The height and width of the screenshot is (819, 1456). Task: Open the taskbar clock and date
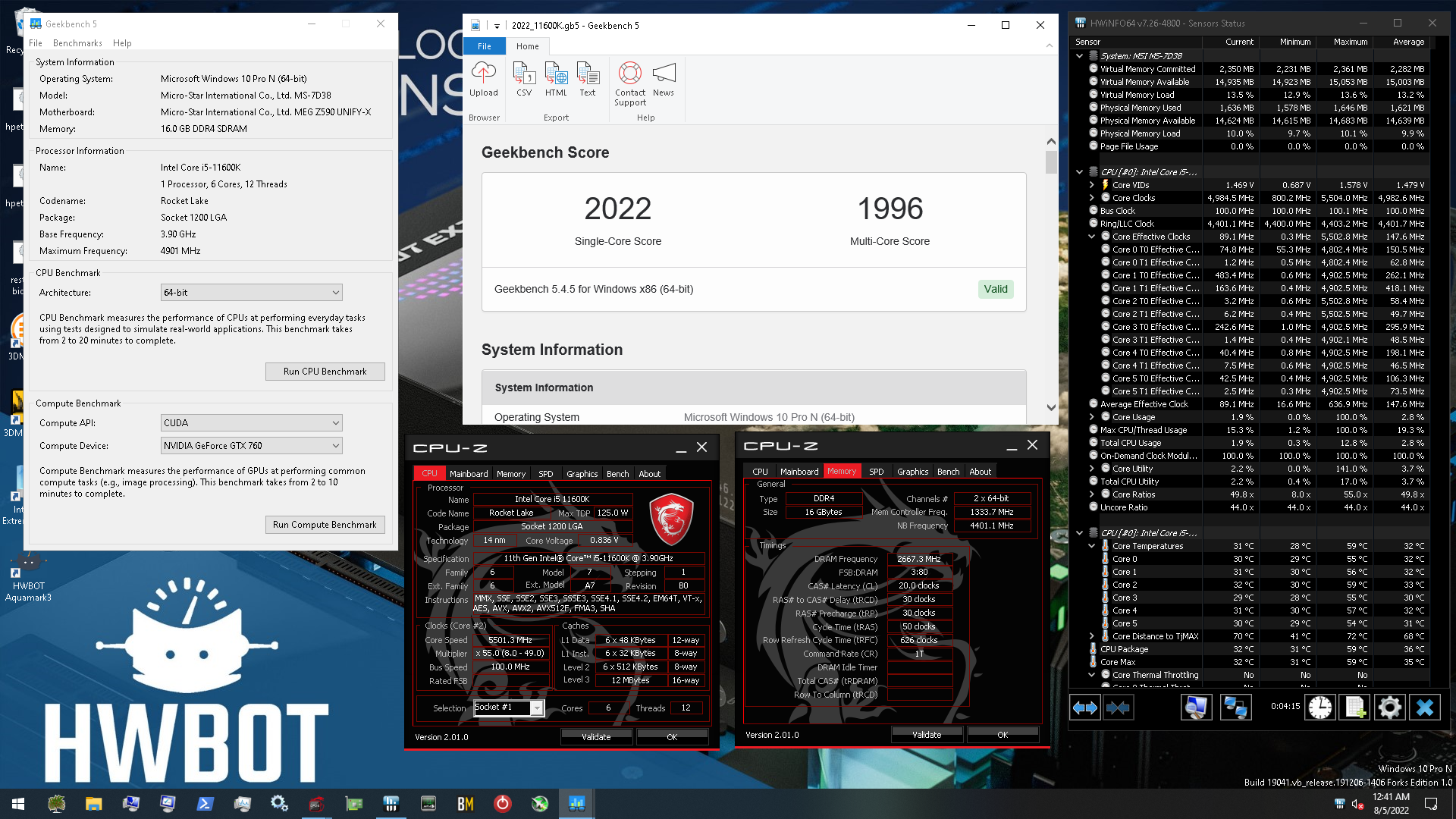pyautogui.click(x=1391, y=804)
